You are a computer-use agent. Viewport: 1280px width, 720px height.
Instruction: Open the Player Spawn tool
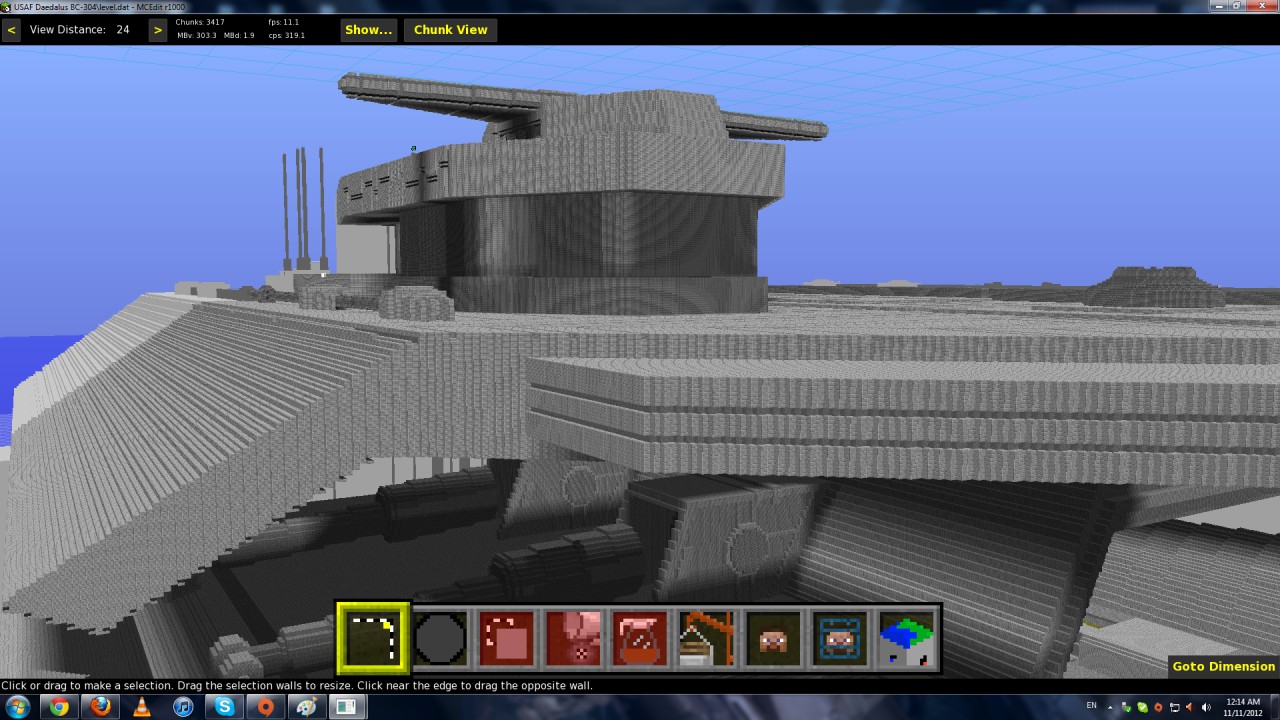(838, 637)
